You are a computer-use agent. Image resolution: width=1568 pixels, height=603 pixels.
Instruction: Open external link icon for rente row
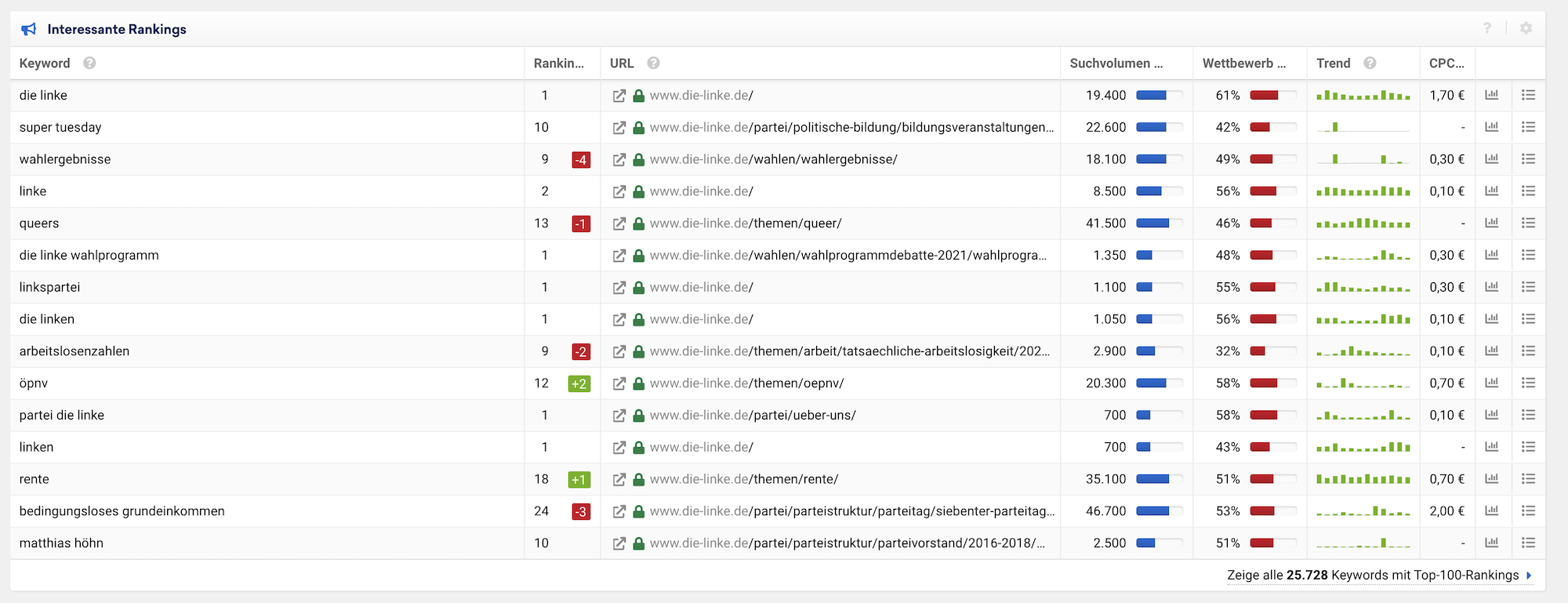[x=619, y=479]
